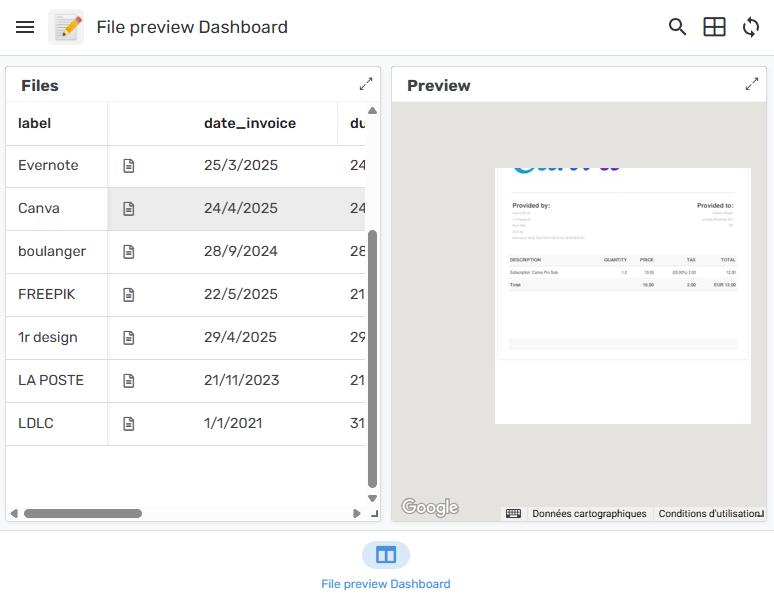The width and height of the screenshot is (774, 604).
Task: Click the table scroll left arrow
Action: tap(14, 514)
